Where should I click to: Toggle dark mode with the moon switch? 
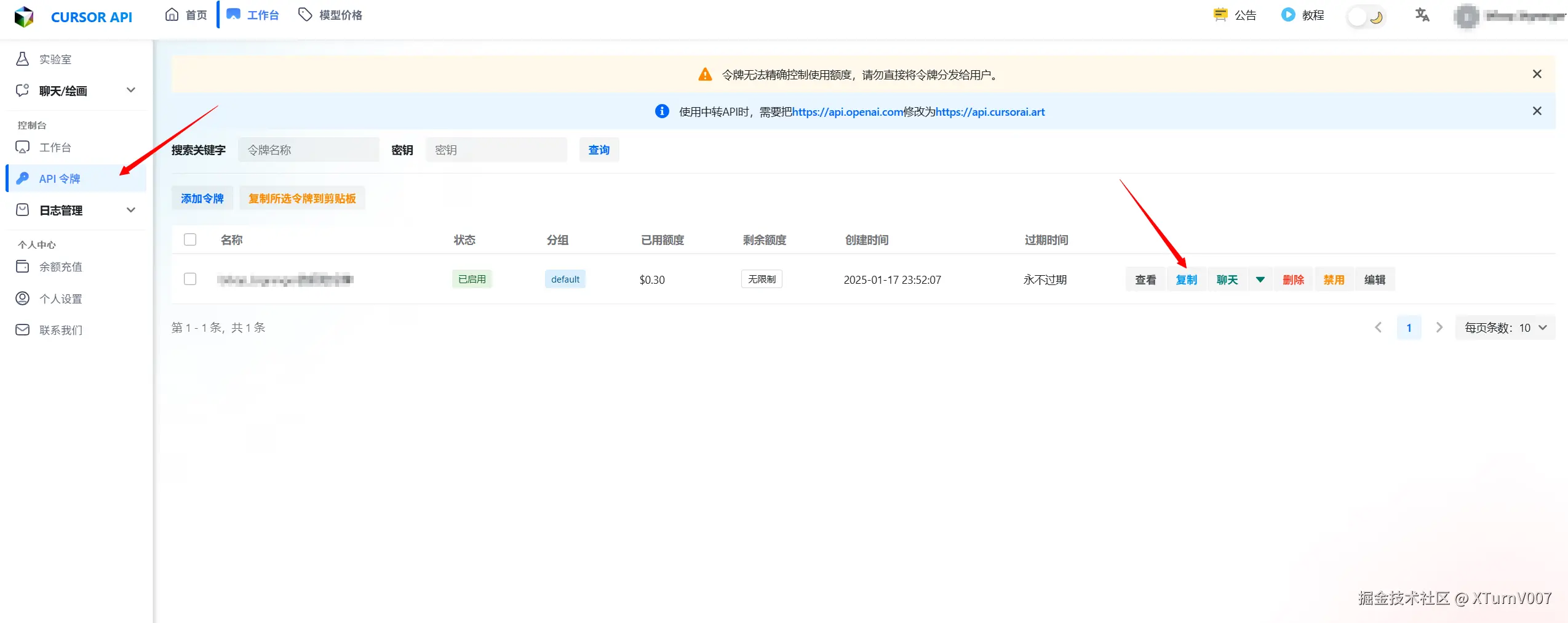[1366, 16]
